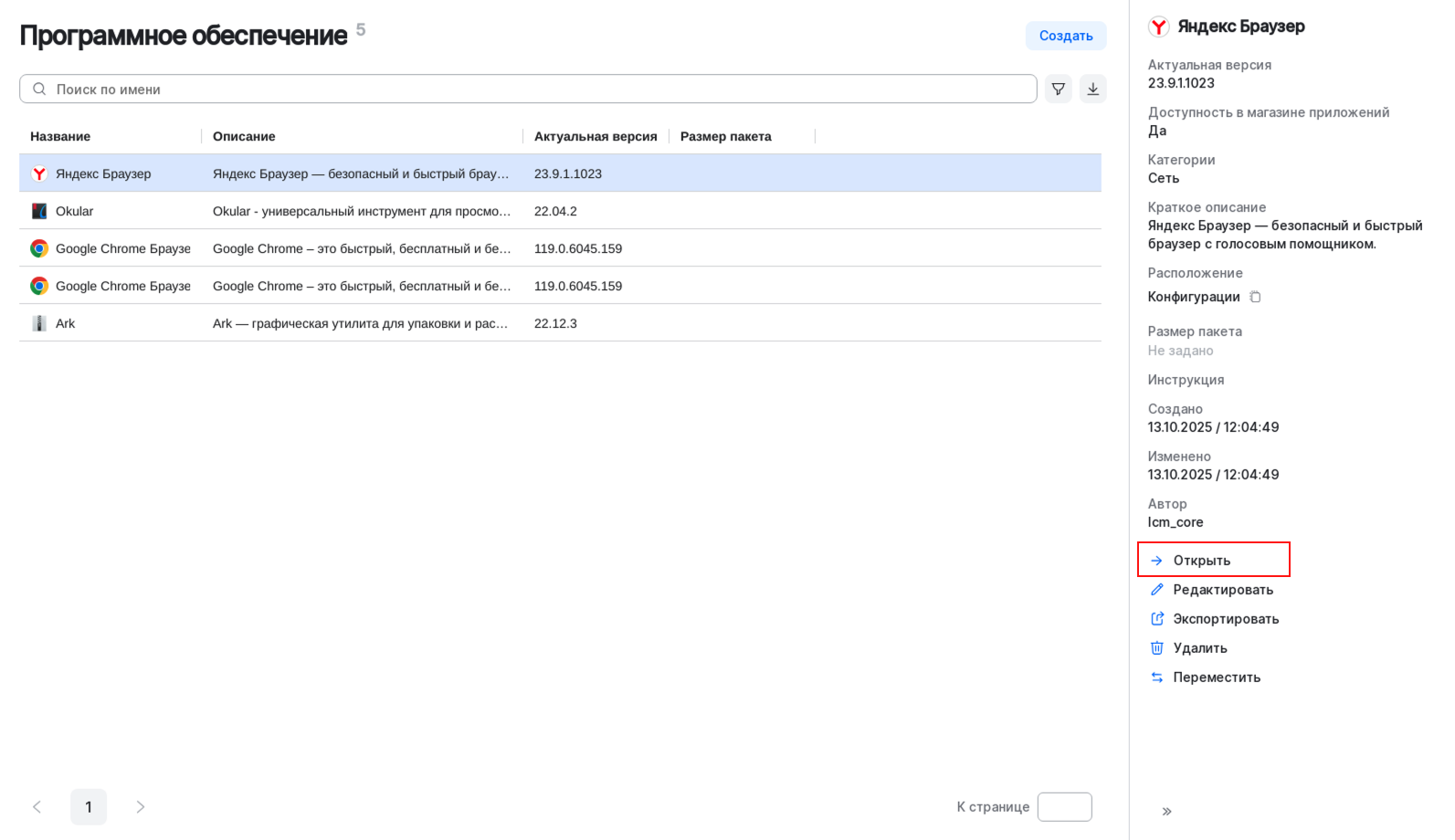Click the Не задано package size value

tap(1181, 351)
